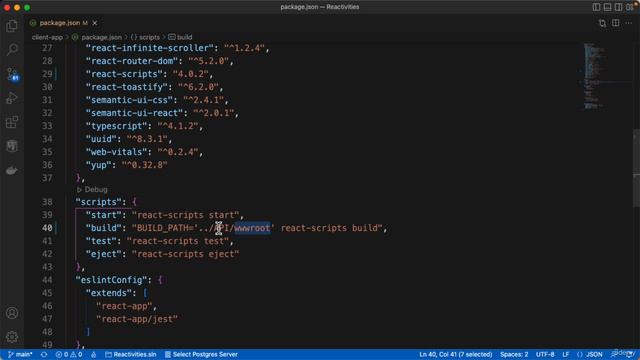Click the "react-app/jest" string
640x360 pixels.
[x=137, y=319]
